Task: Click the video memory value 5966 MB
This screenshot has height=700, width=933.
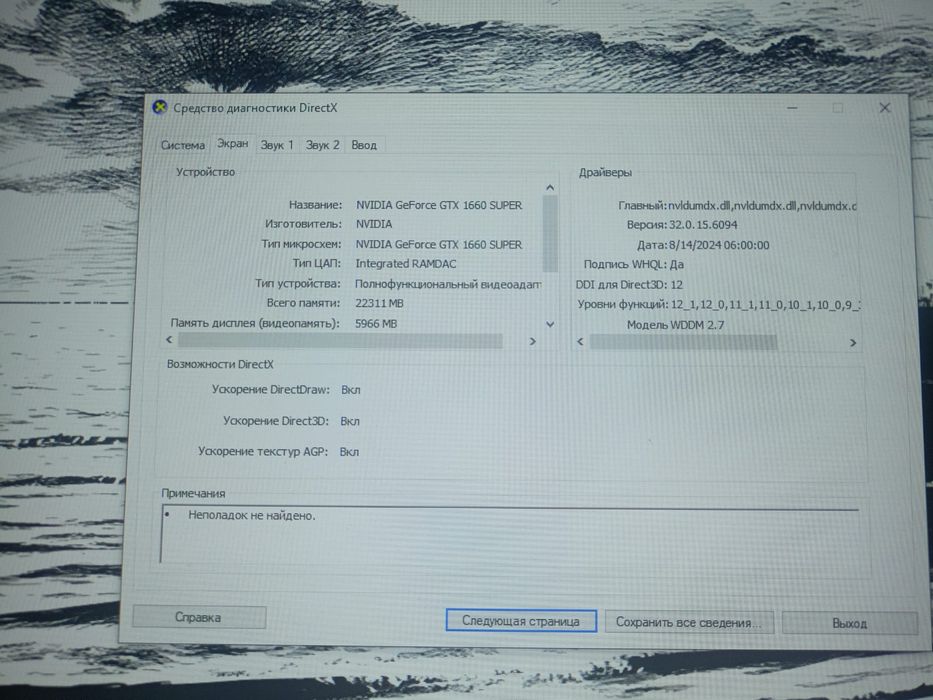Action: pos(376,324)
